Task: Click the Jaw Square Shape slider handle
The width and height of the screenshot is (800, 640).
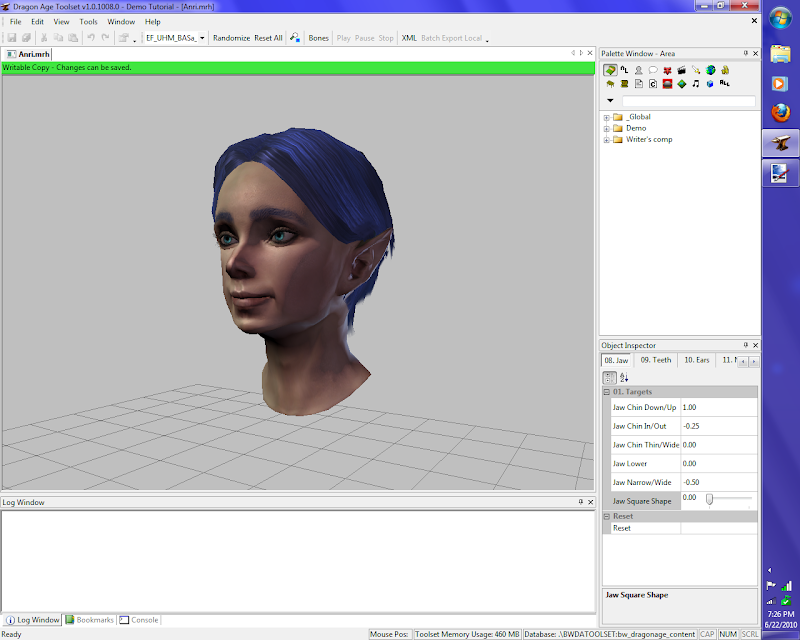Action: (x=709, y=499)
